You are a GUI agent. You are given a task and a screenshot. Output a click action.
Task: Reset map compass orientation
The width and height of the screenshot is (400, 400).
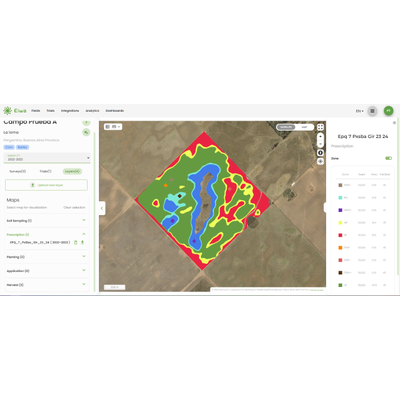[x=320, y=153]
